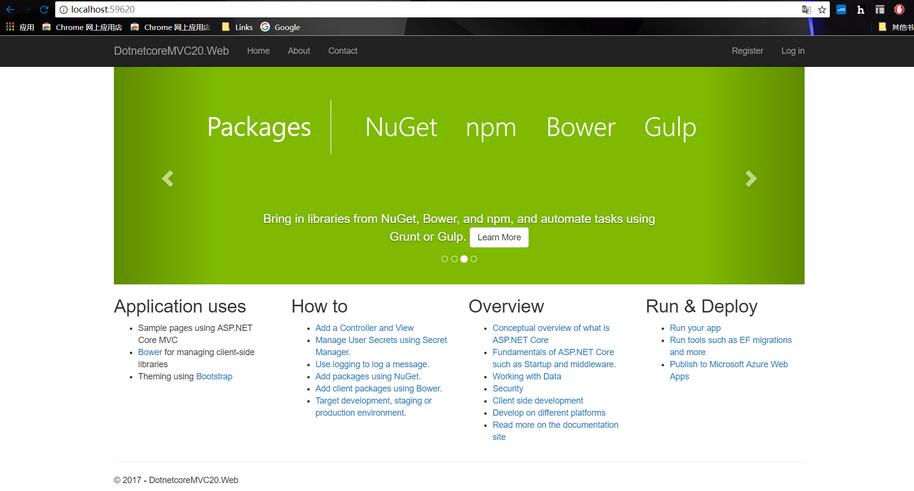Open the About nav menu item
Viewport: 914px width, 491px height.
(x=298, y=51)
